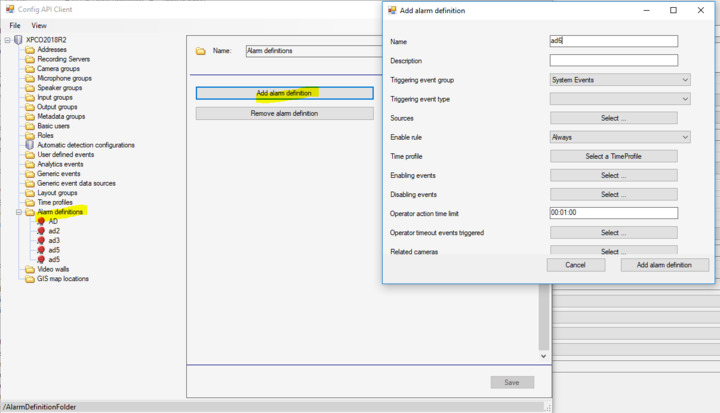Select the Camera groups tree item

(57, 69)
